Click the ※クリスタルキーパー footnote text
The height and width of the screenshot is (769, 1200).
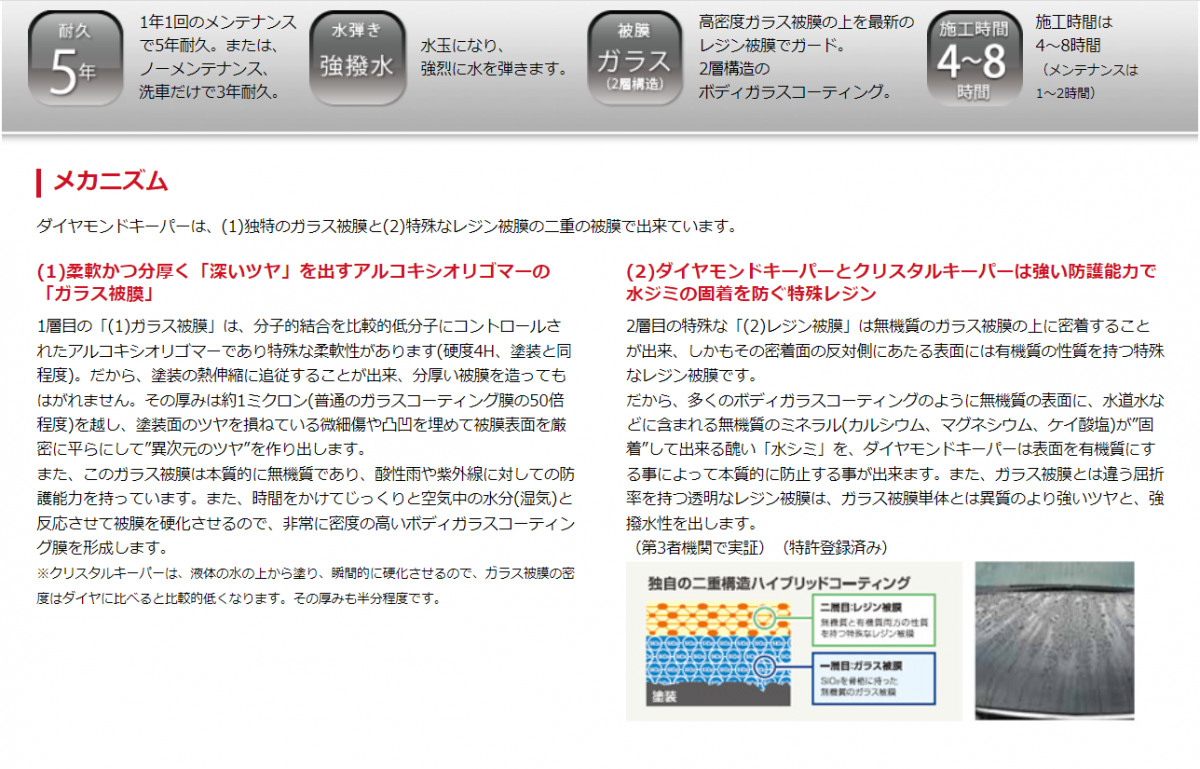click(305, 585)
